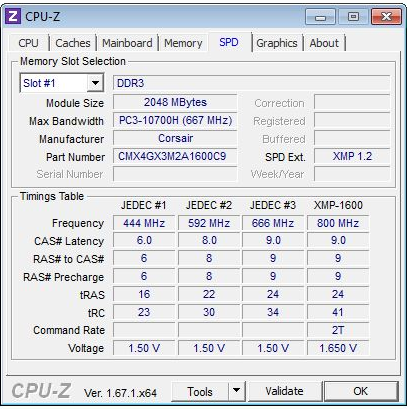Viewport: 414px width, 409px height.
Task: Minimize the CPU-Z window
Action: point(320,17)
